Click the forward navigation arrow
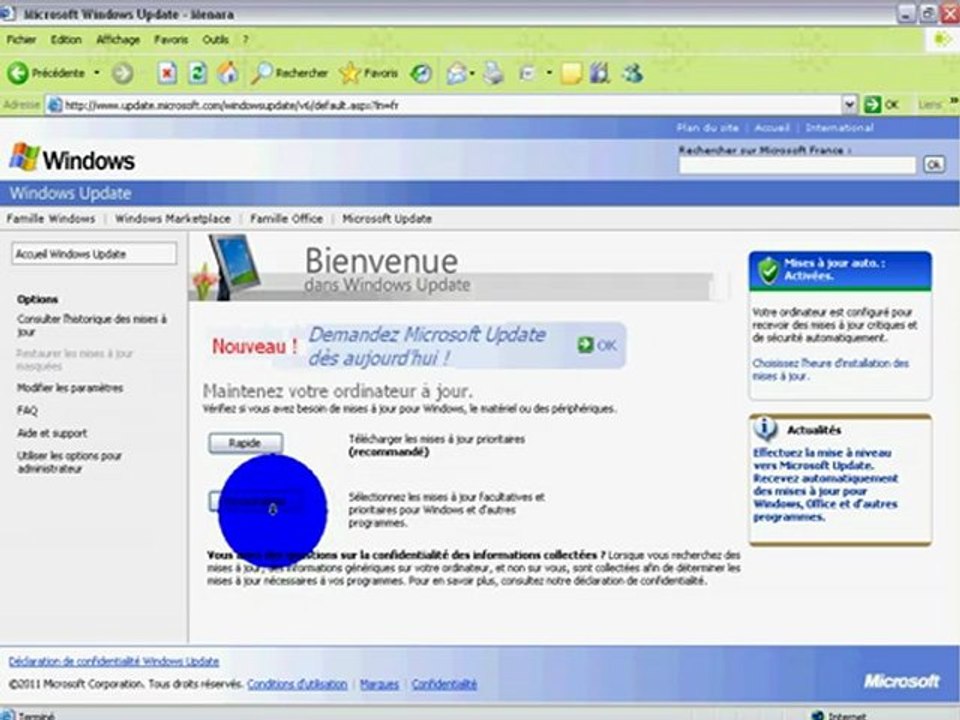Image resolution: width=960 pixels, height=720 pixels. pyautogui.click(x=122, y=73)
